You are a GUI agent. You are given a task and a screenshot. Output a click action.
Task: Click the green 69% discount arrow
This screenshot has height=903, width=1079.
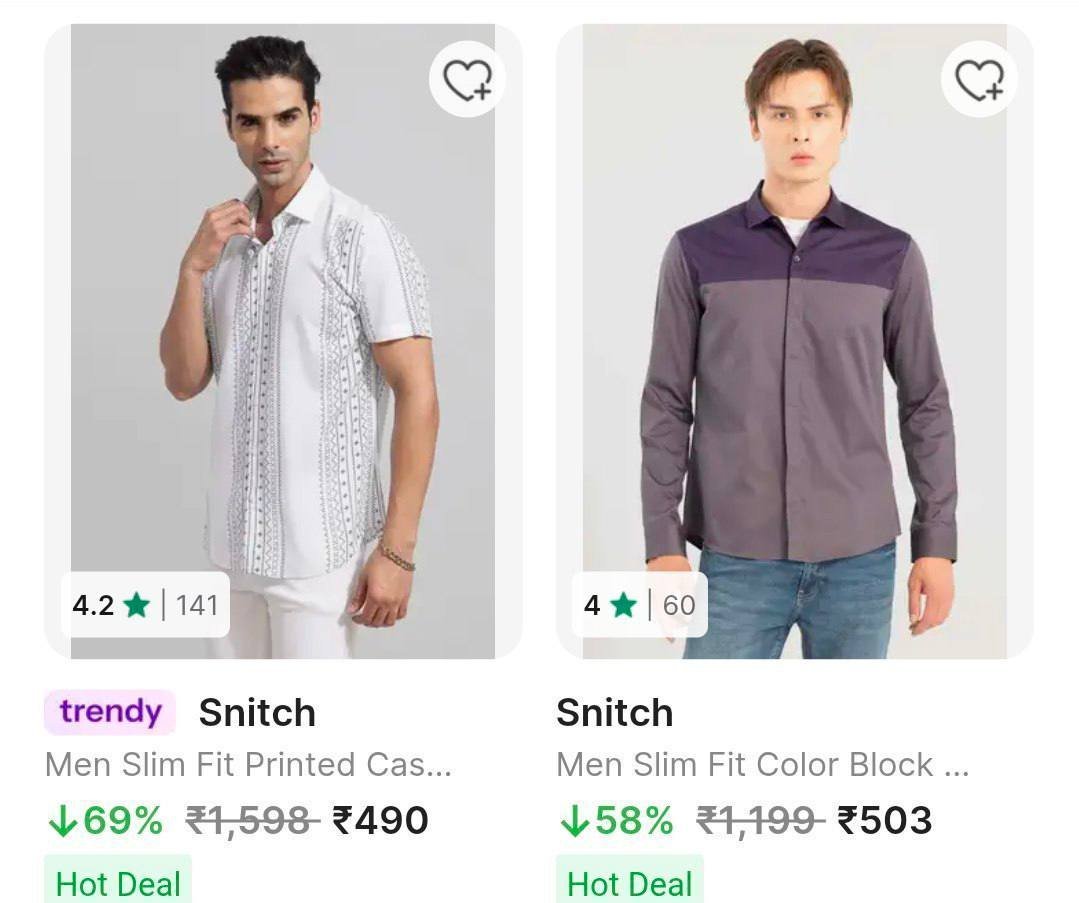click(x=62, y=821)
